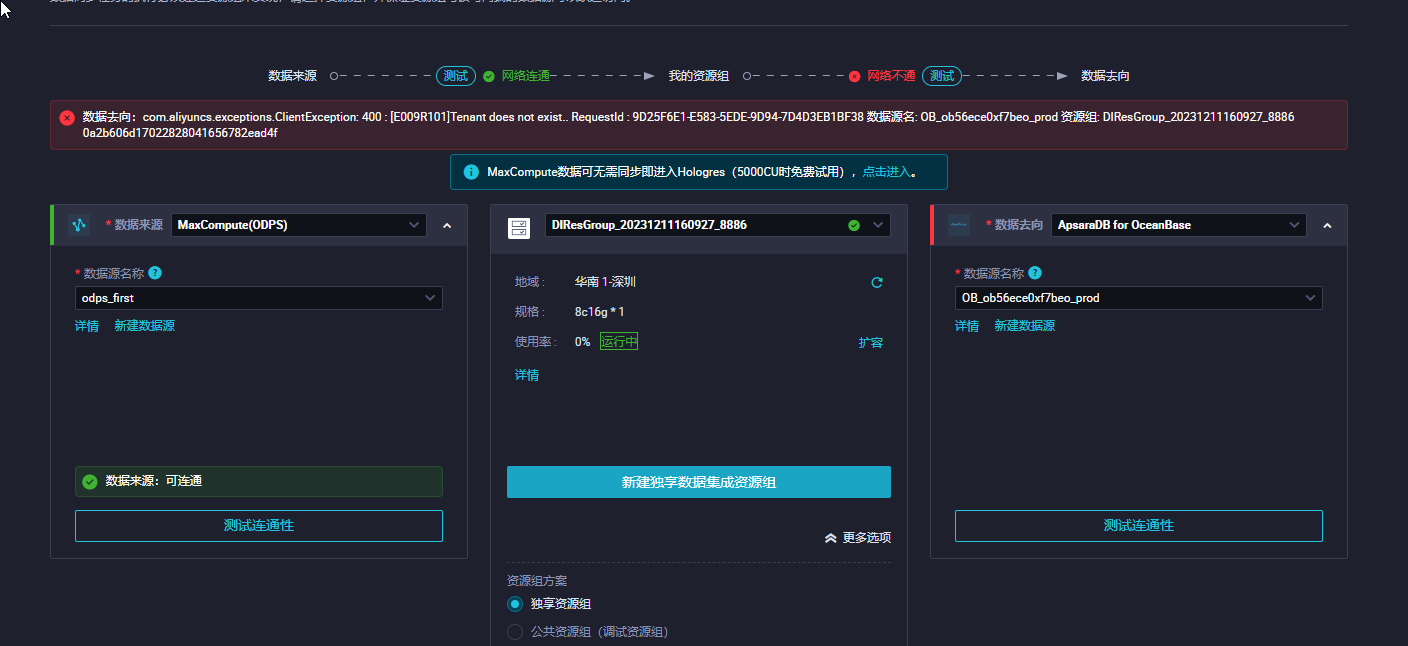Click 扩容 link for the resource group
Image resolution: width=1408 pixels, height=646 pixels.
coord(871,343)
